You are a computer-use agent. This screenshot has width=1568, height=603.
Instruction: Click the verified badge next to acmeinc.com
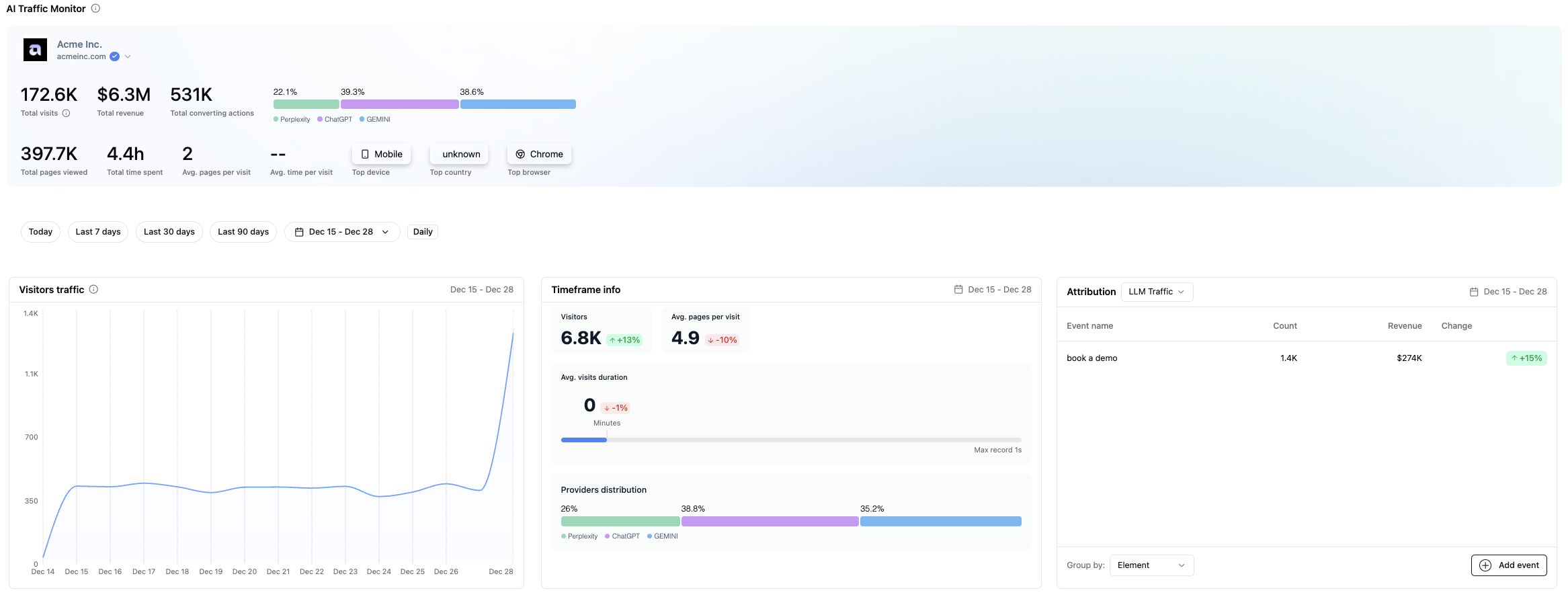pyautogui.click(x=115, y=56)
